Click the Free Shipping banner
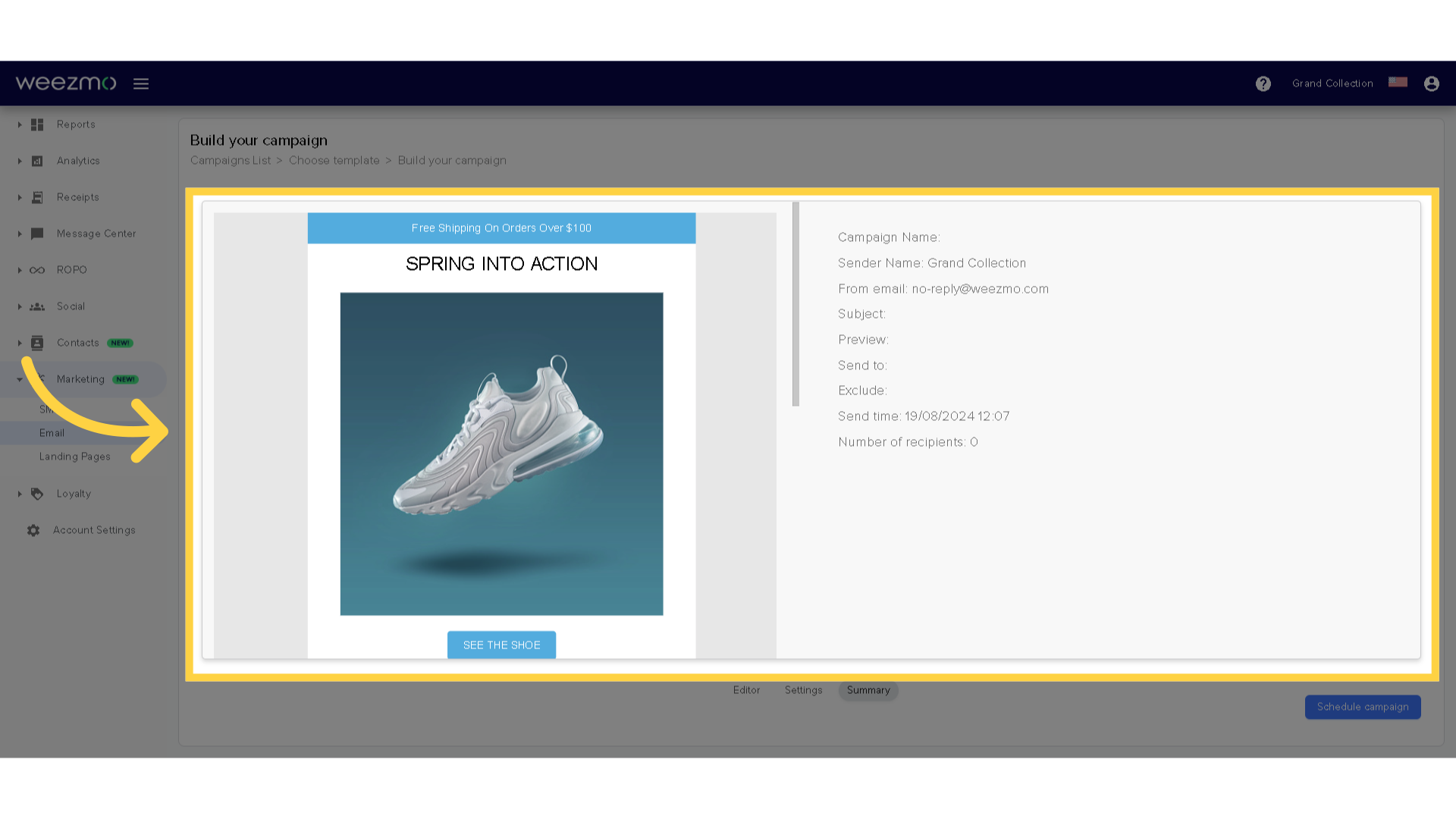Screen dimensions: 1456x819 (x=501, y=228)
